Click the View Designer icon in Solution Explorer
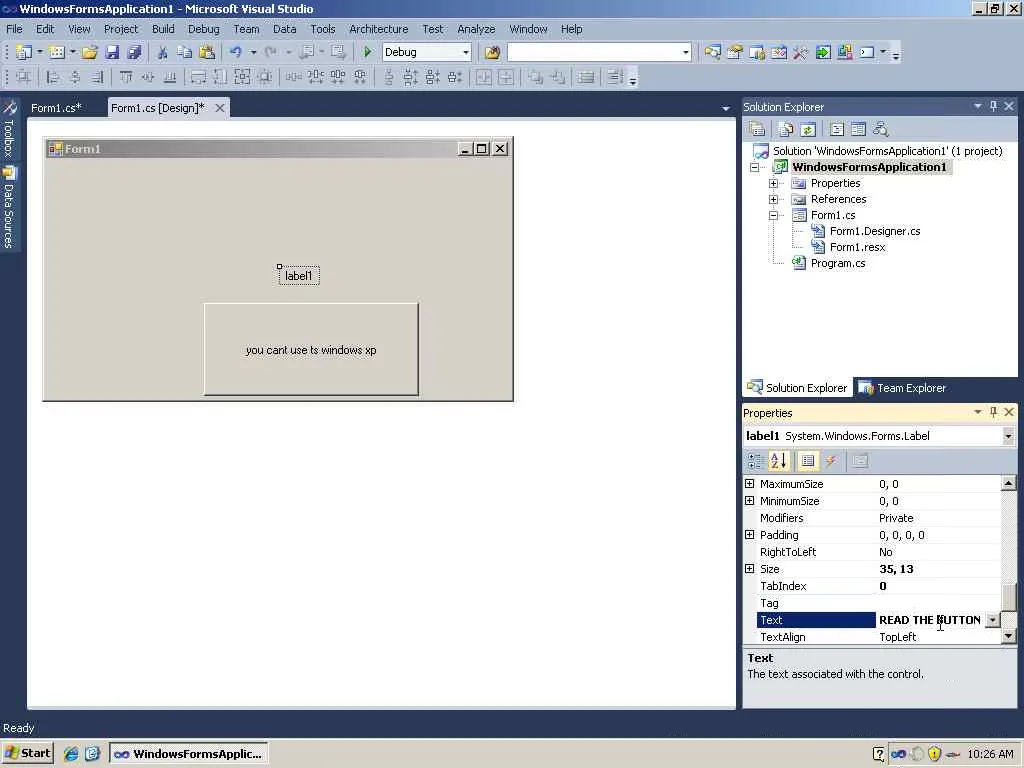 click(x=859, y=129)
